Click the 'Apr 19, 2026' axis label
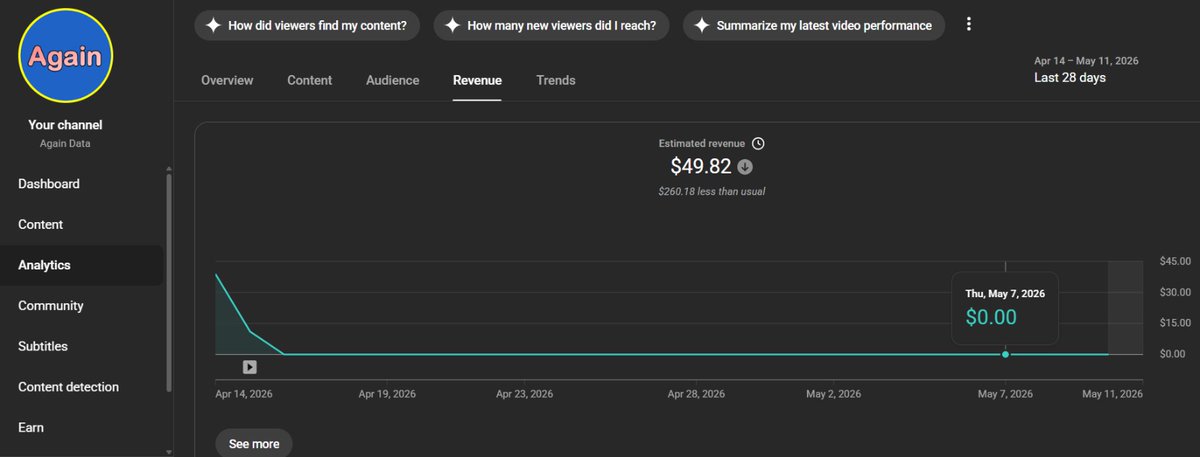Screen dimensions: 1200x457 click(x=387, y=394)
